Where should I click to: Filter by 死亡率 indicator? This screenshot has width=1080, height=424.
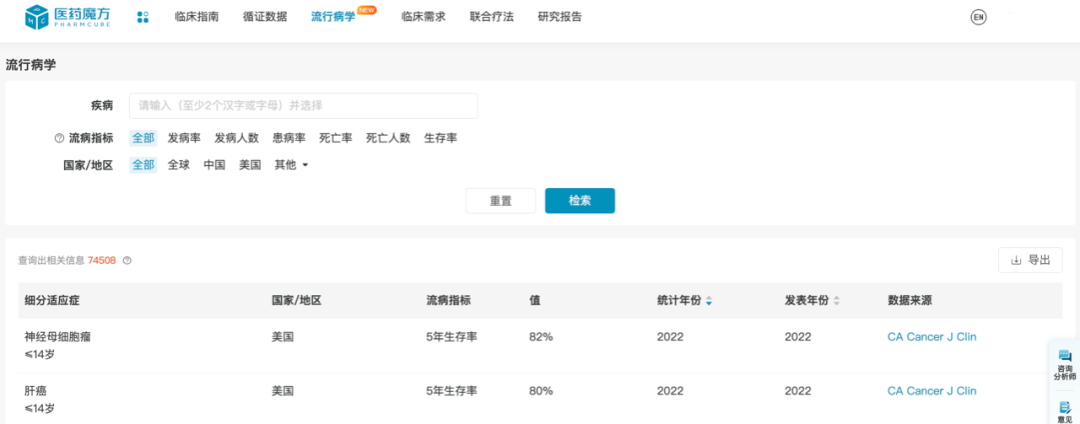tap(336, 138)
